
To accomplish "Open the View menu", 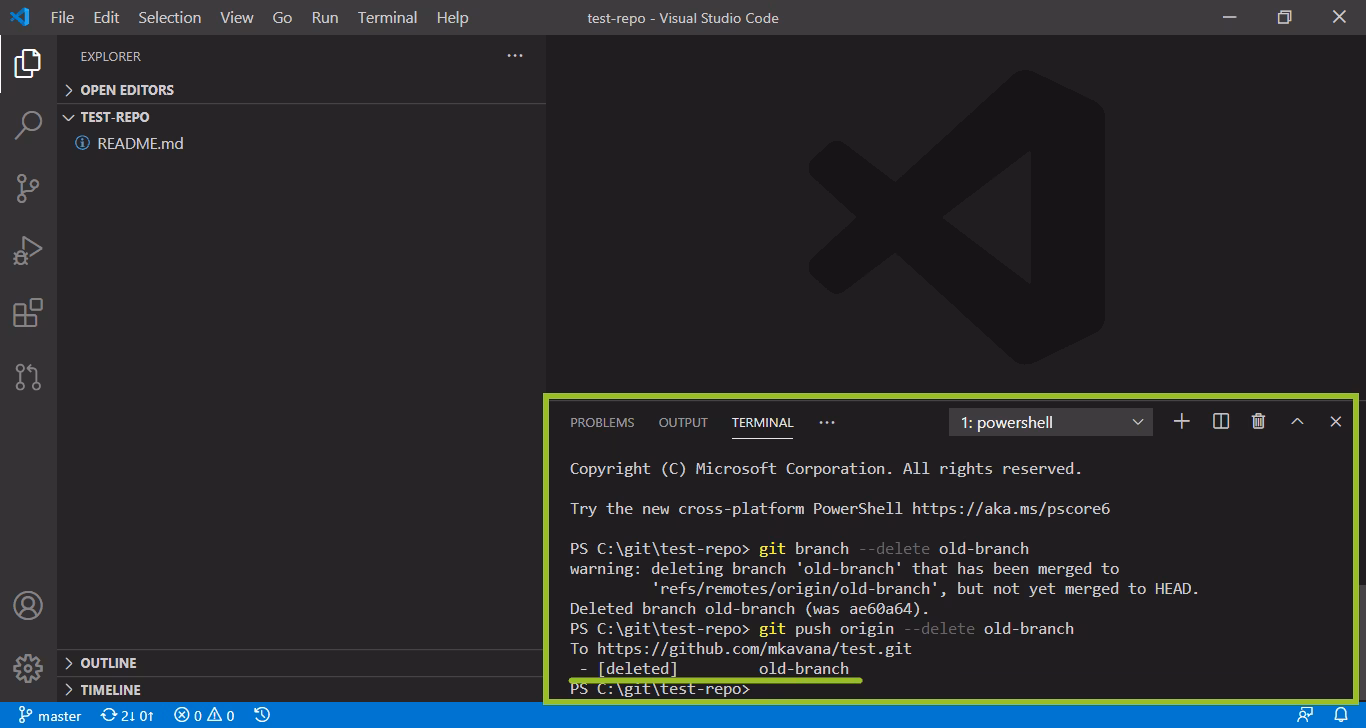I will (237, 18).
